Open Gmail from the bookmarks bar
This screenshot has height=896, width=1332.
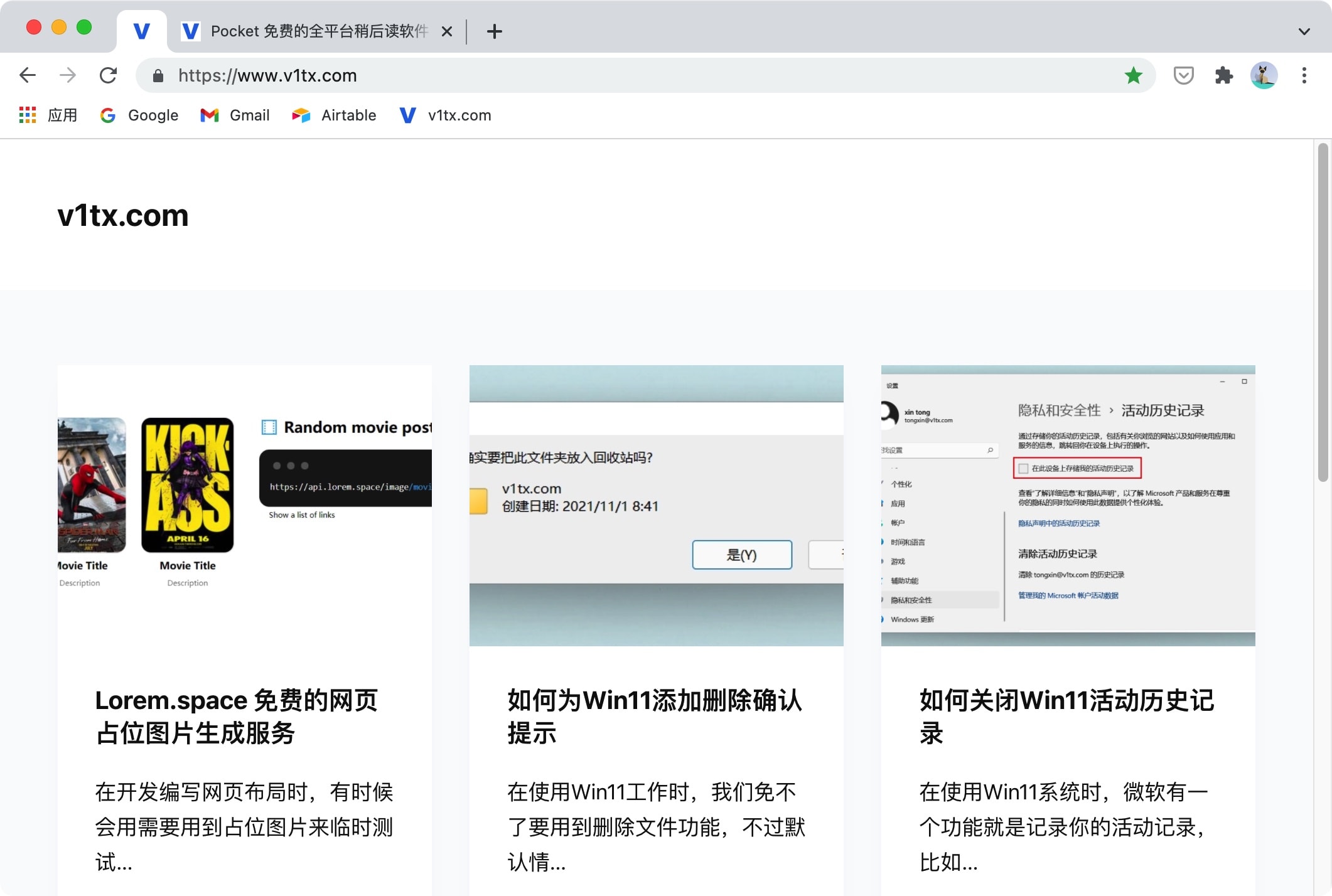click(235, 115)
